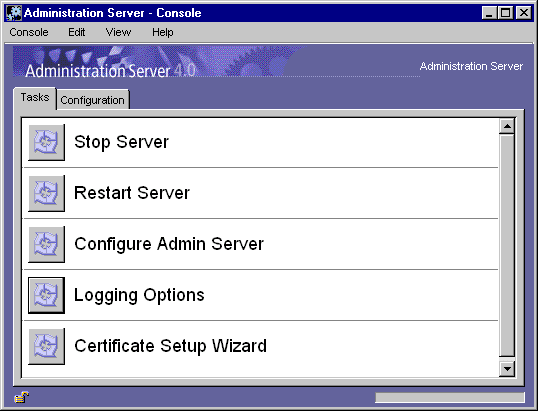The width and height of the screenshot is (538, 411).
Task: Maximize the Console window
Action: click(505, 13)
